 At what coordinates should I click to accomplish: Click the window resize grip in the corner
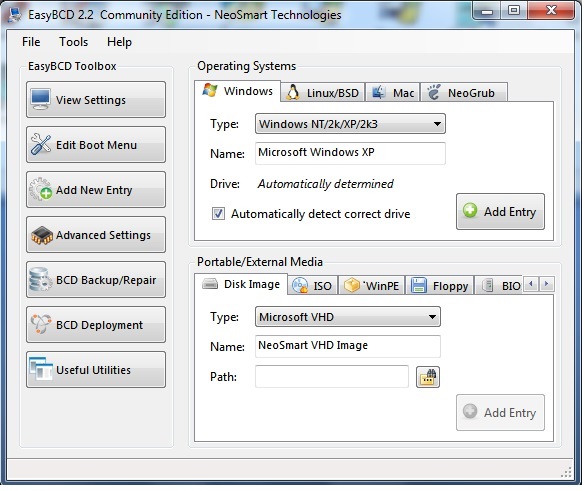tap(566, 472)
